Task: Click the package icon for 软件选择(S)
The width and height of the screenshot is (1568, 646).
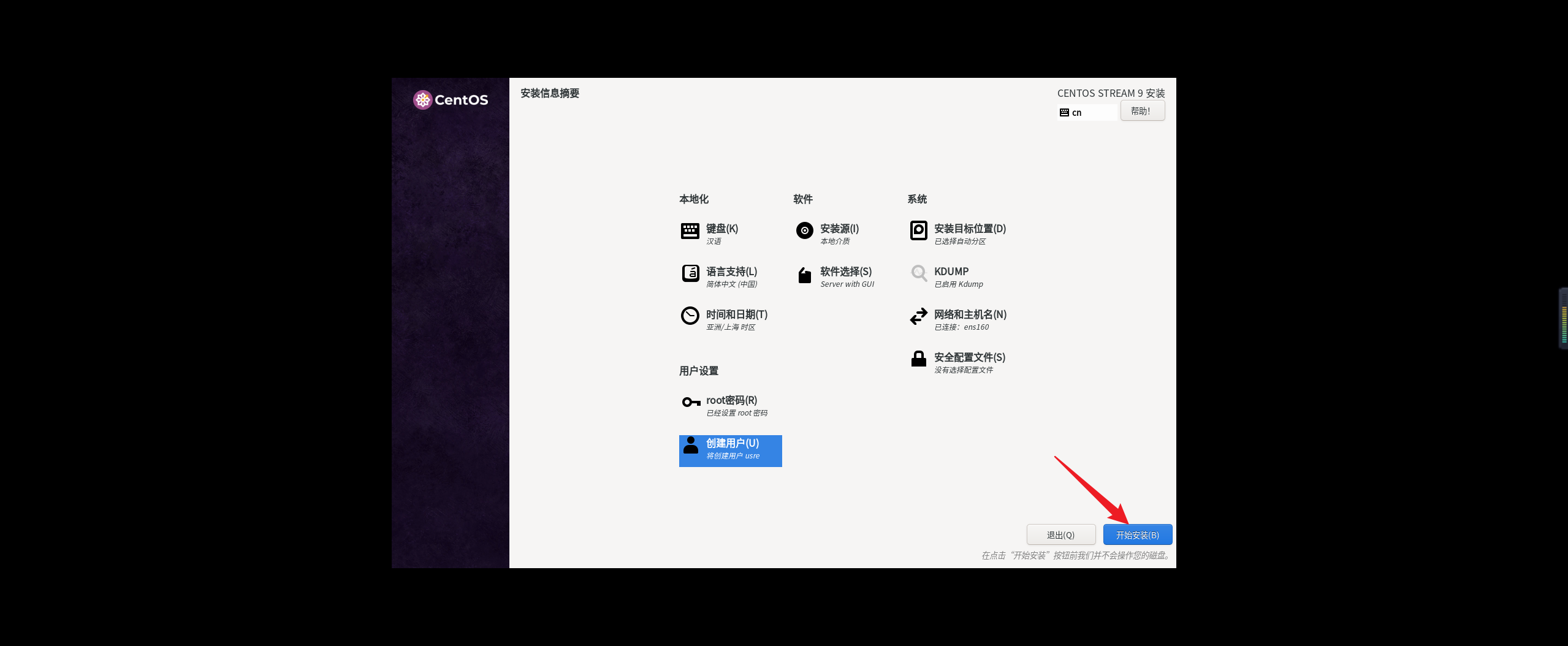Action: pos(804,275)
